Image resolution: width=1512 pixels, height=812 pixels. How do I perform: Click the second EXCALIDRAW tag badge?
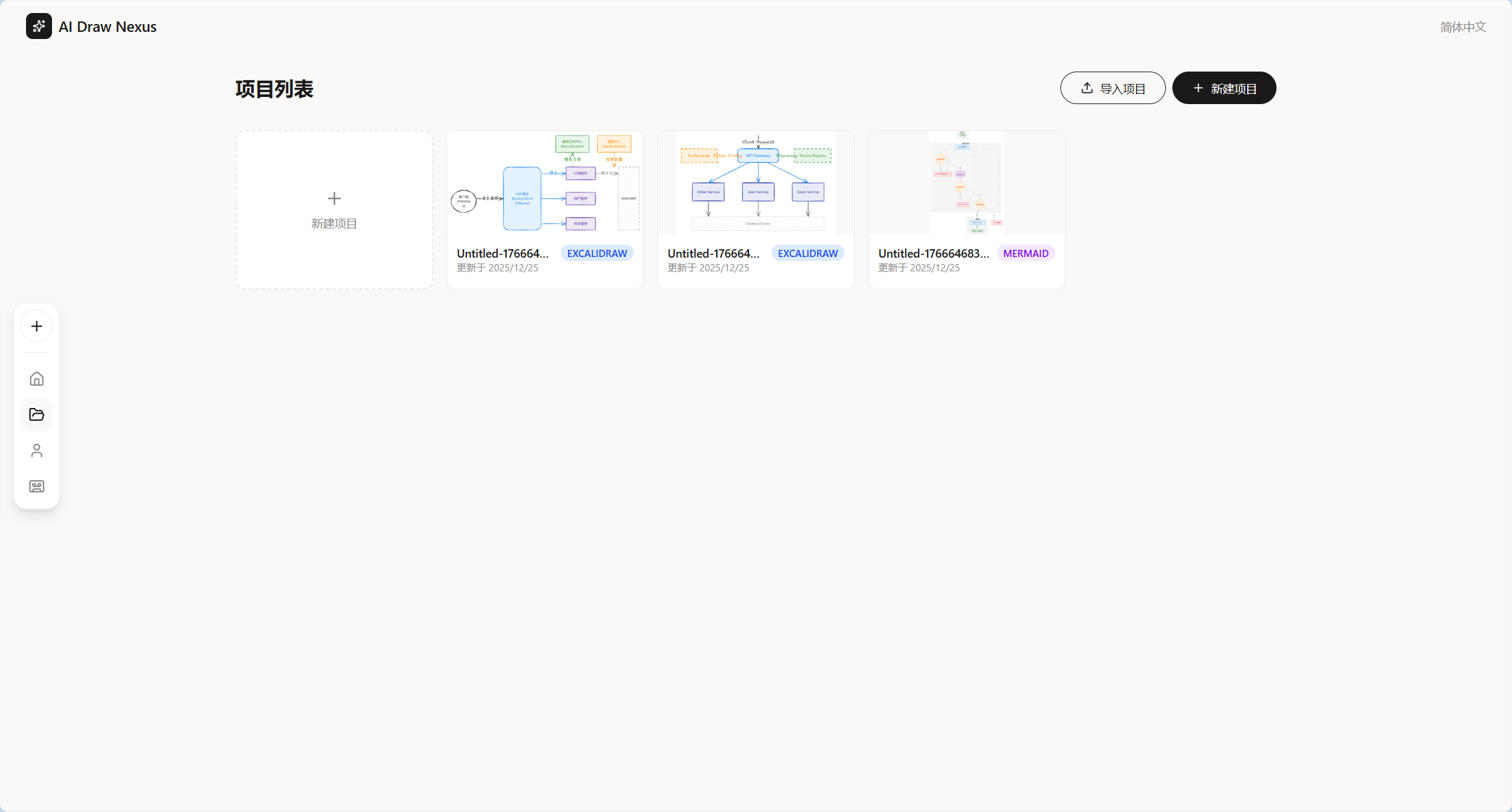(807, 254)
